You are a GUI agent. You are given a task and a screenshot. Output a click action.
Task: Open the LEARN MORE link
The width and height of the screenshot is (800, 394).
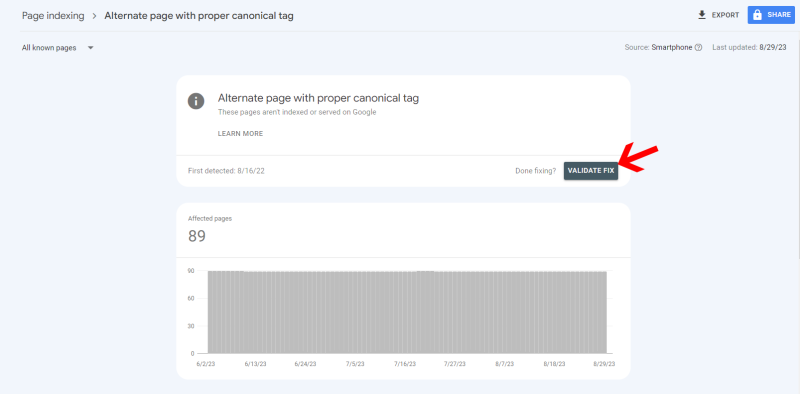coord(240,134)
